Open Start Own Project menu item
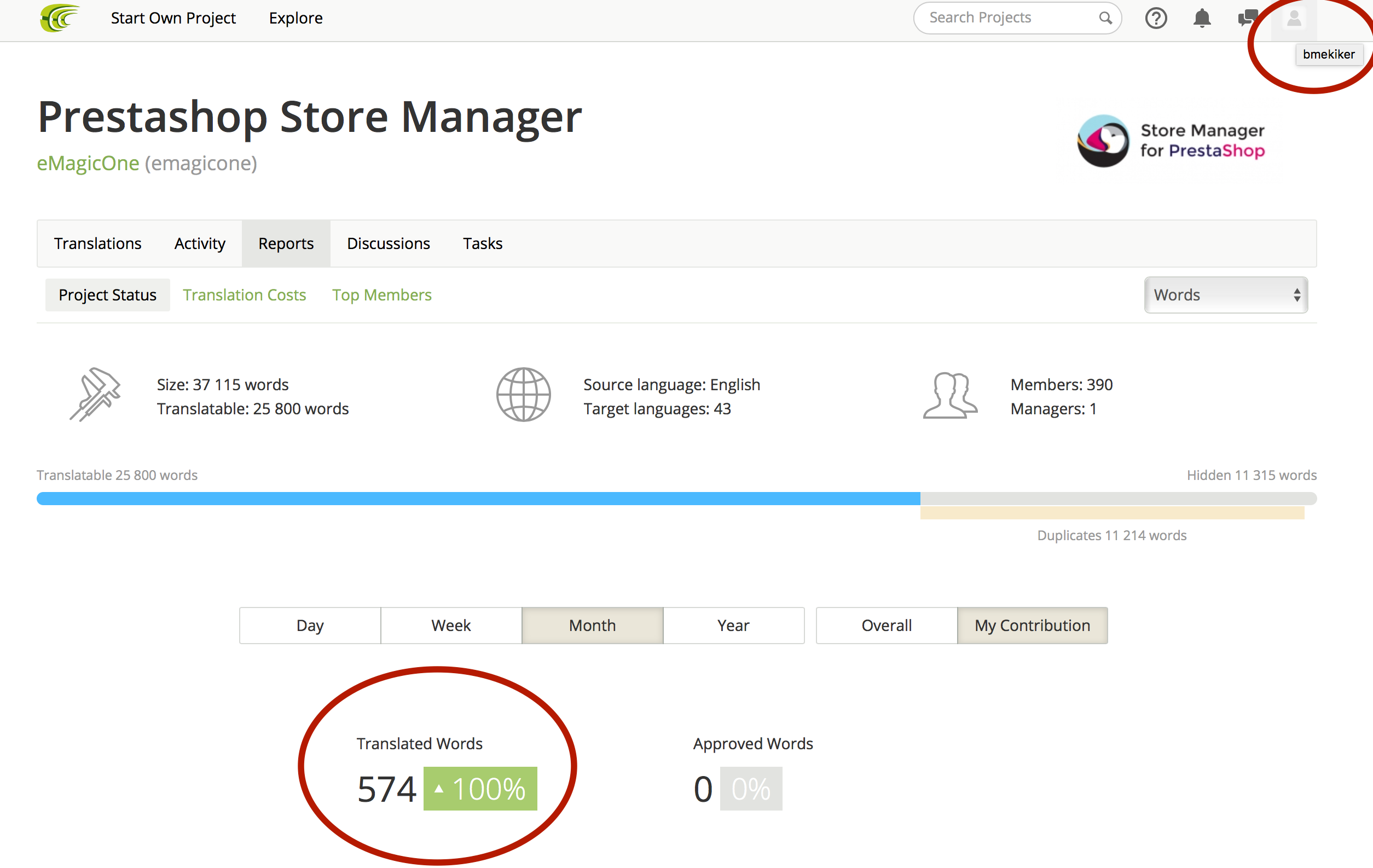1373x868 pixels. coord(173,18)
